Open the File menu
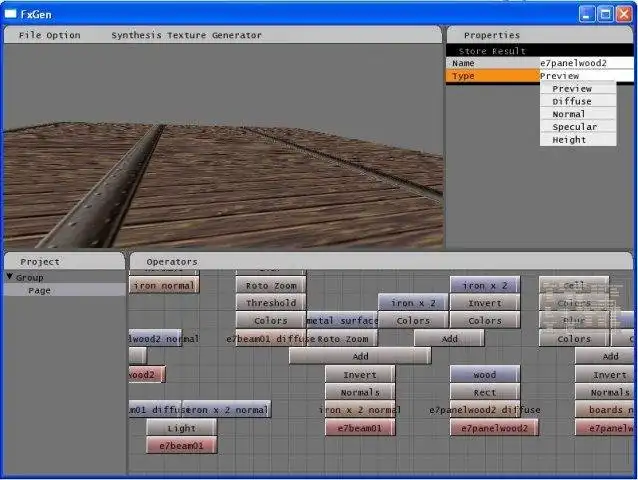Image resolution: width=638 pixels, height=480 pixels. pyautogui.click(x=30, y=35)
